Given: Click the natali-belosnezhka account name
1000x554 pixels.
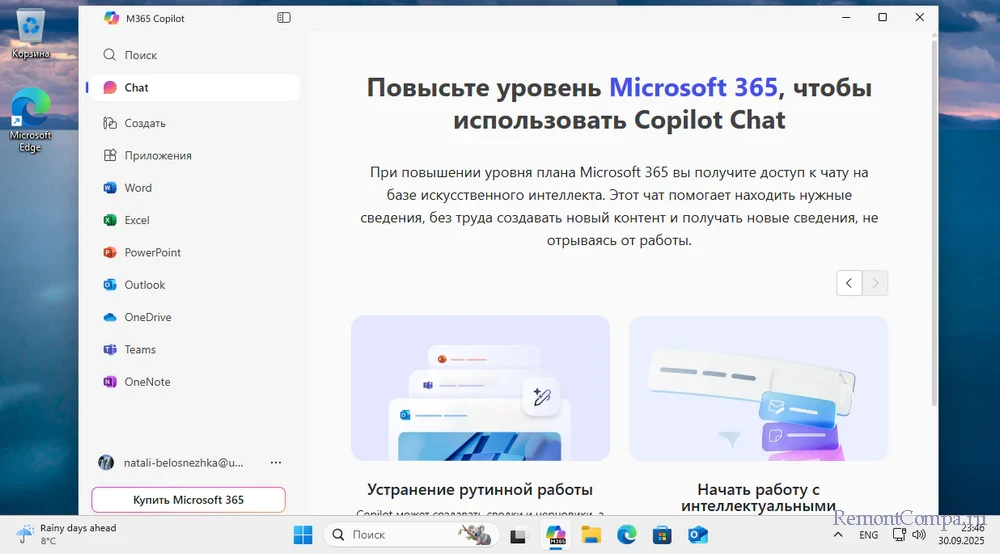Looking at the screenshot, I should tap(183, 463).
